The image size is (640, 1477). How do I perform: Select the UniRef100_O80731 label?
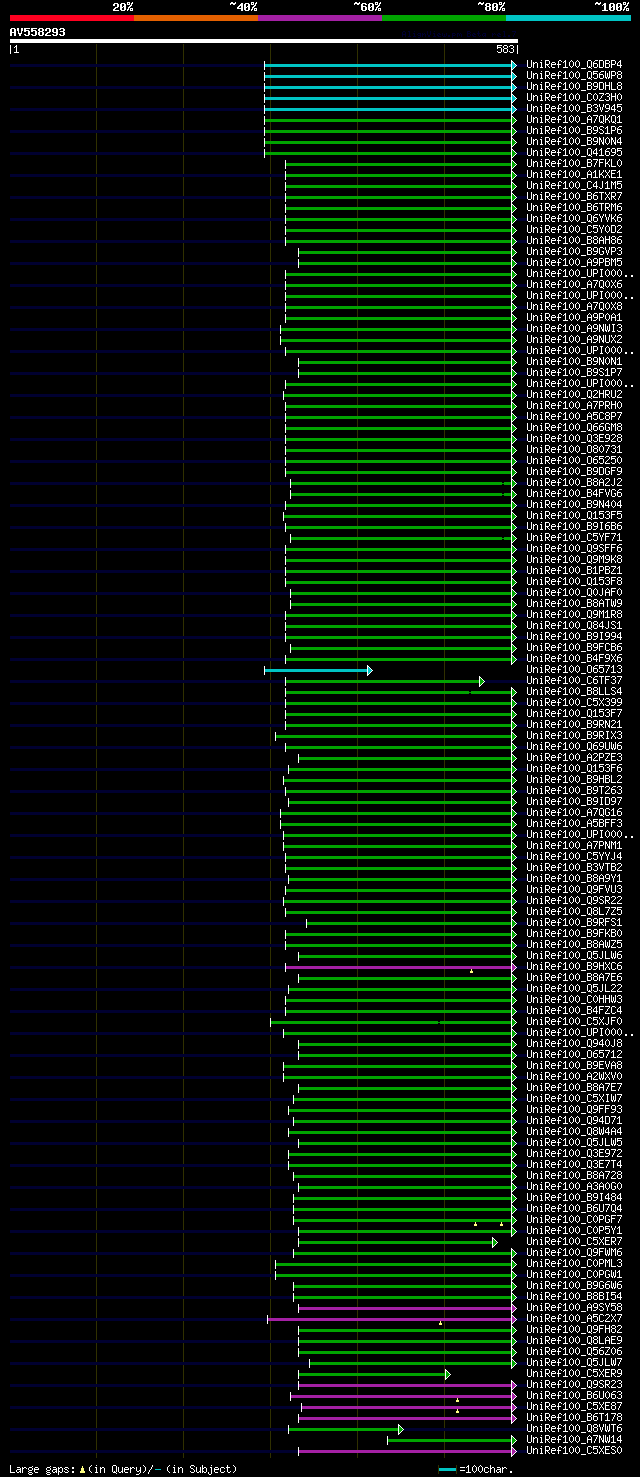point(574,449)
